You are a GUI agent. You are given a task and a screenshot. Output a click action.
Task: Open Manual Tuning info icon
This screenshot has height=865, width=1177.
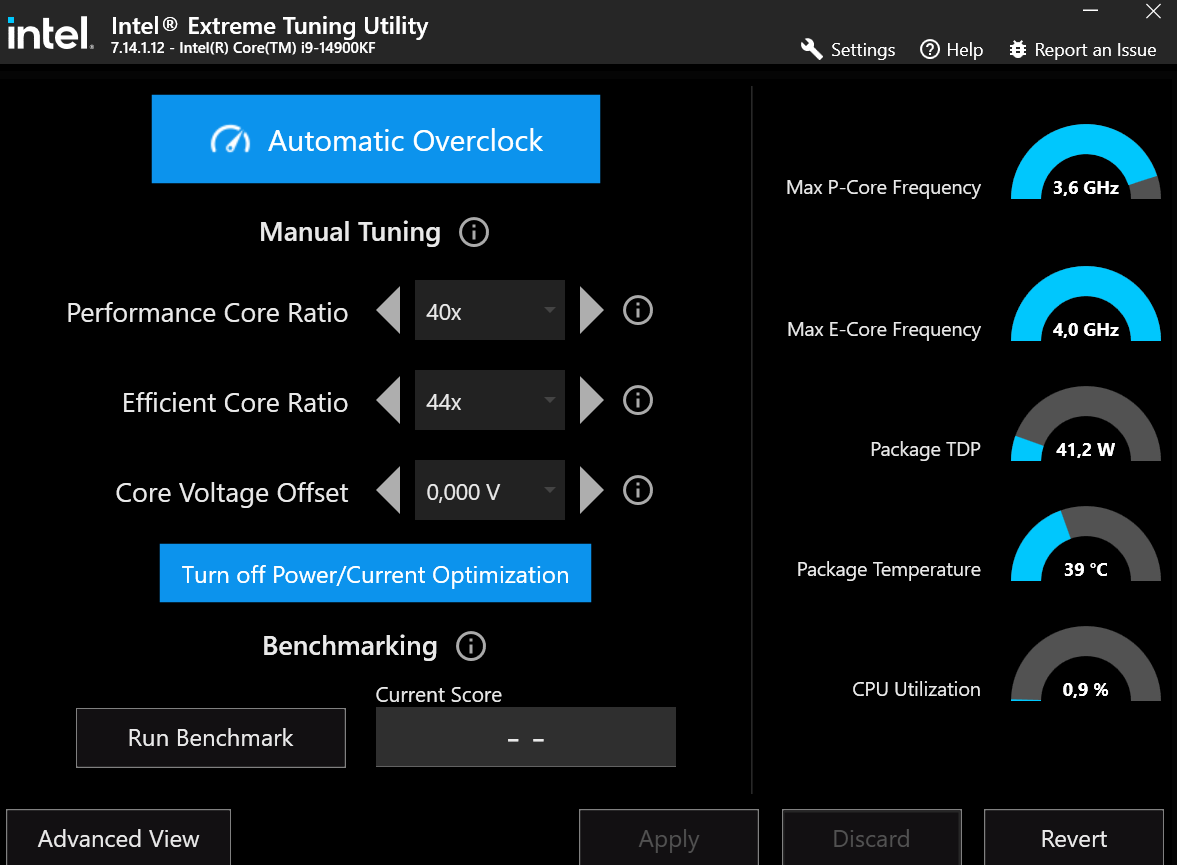coord(474,232)
